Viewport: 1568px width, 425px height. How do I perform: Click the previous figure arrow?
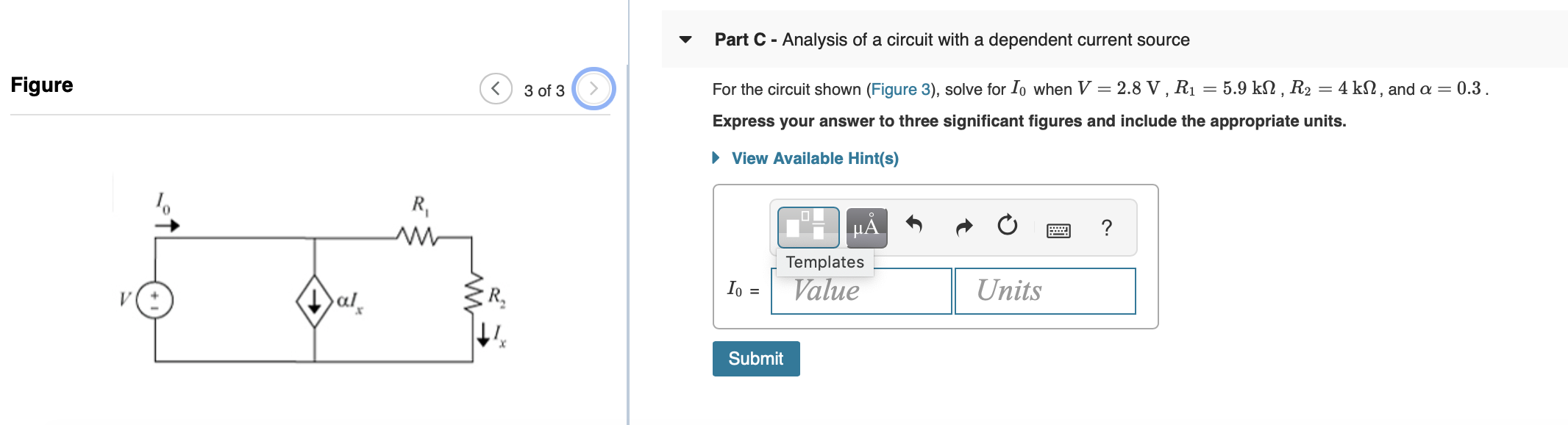[496, 89]
